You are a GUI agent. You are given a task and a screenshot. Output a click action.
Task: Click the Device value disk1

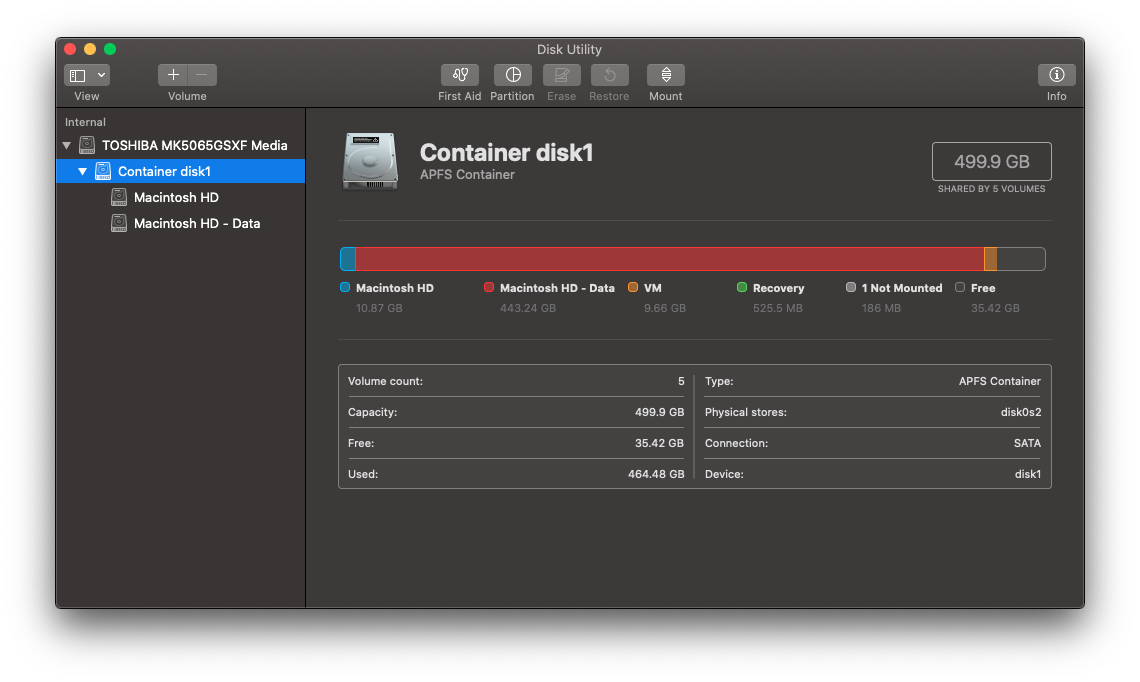pos(1028,474)
